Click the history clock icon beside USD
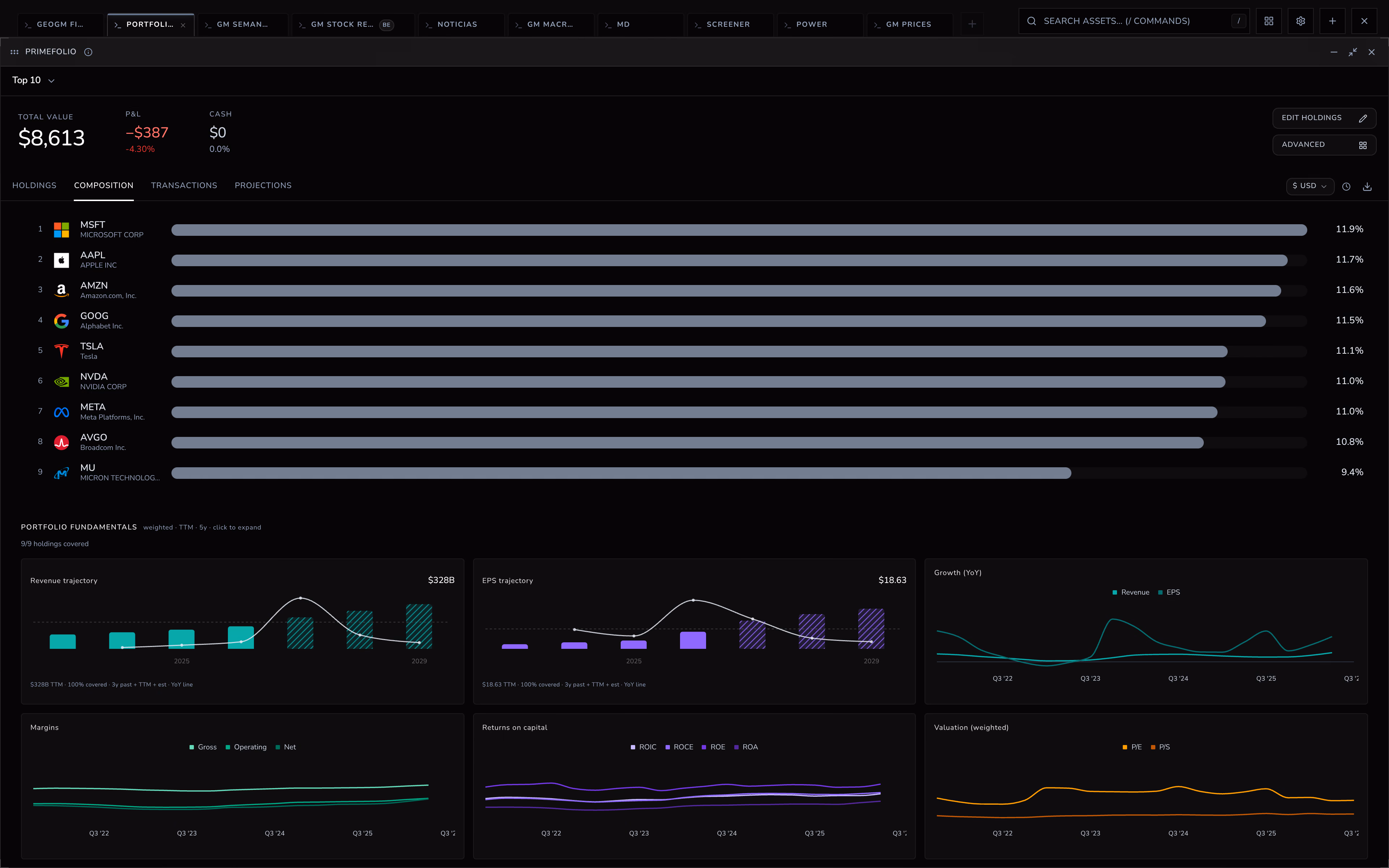Viewport: 1389px width, 868px height. [x=1347, y=187]
